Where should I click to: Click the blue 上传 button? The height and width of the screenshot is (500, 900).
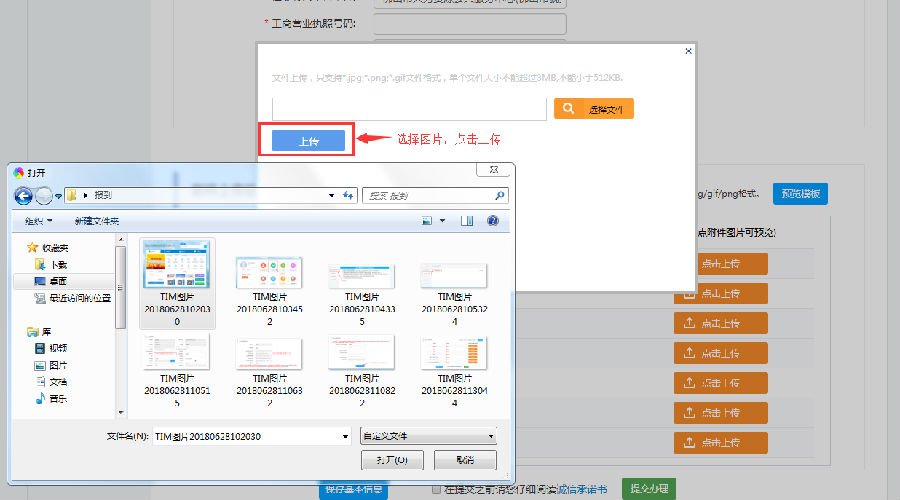(308, 141)
